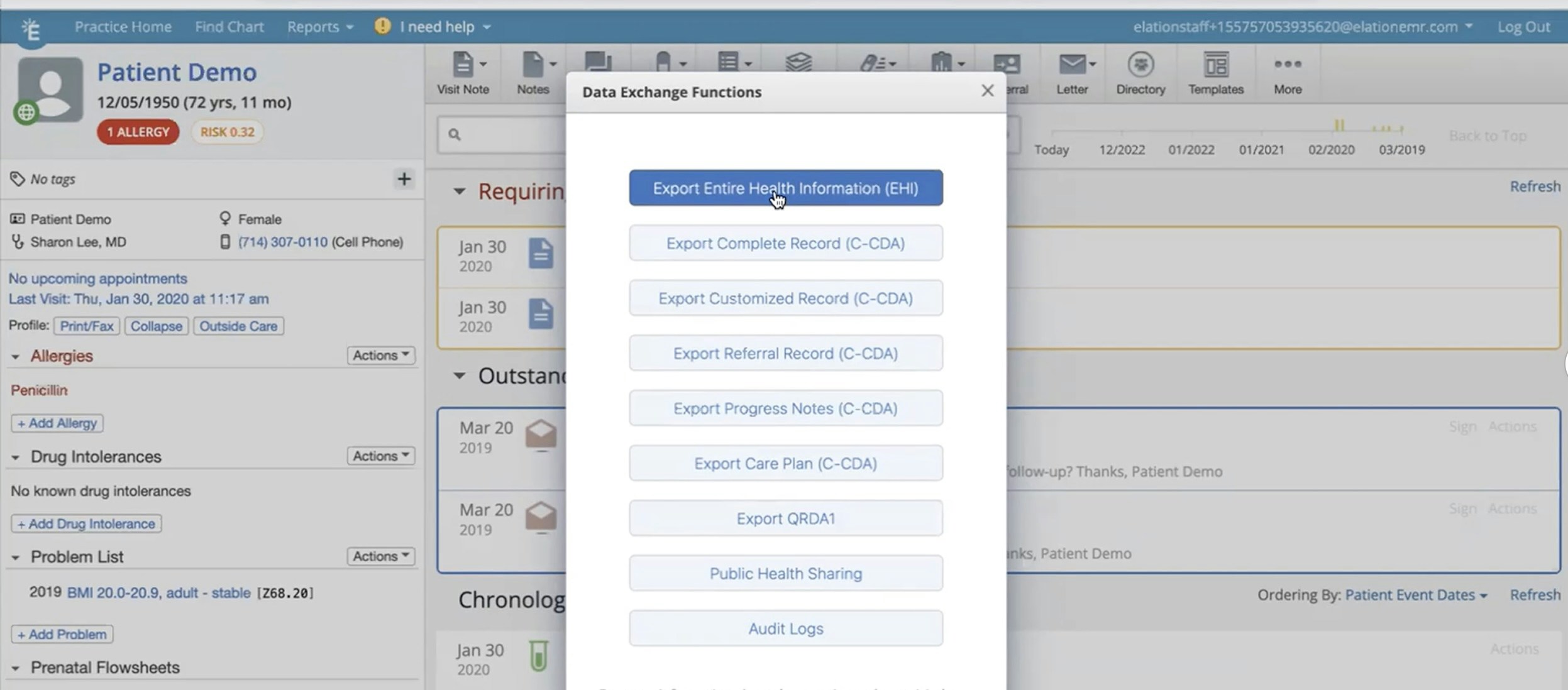The width and height of the screenshot is (1568, 690).
Task: Go to Practice Home
Action: [123, 26]
